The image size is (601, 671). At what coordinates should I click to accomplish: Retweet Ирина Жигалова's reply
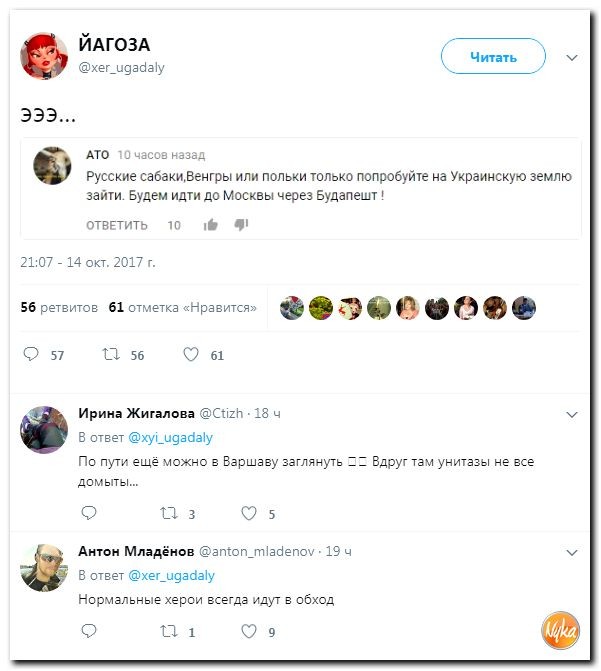click(169, 513)
